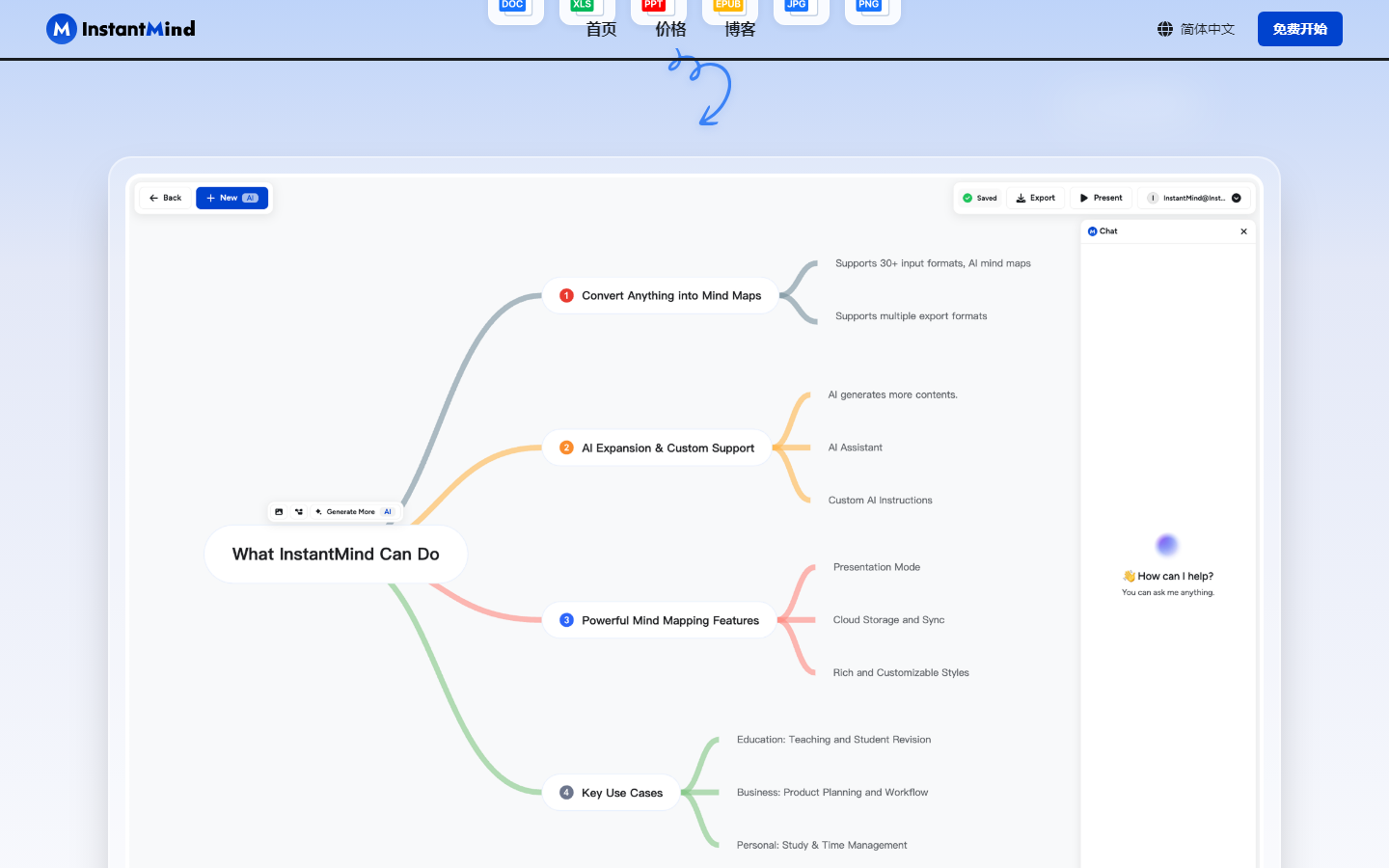Viewport: 1389px width, 868px height.
Task: Click the gray number 4 badge
Action: pyautogui.click(x=566, y=793)
